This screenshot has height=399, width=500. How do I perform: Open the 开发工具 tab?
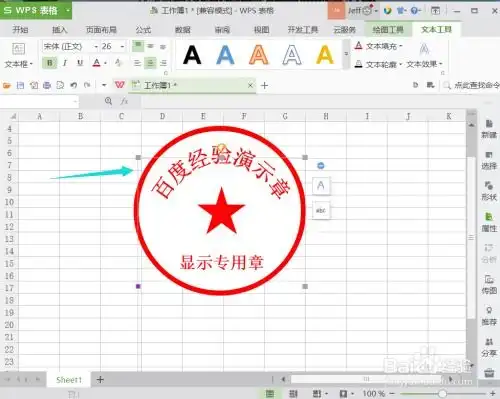[303, 30]
